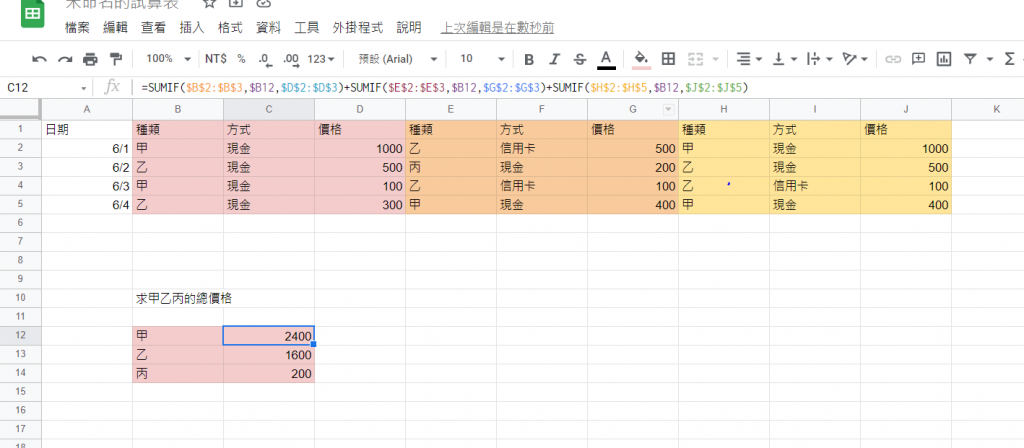
Task: Select the 丙 cell in row 14
Action: tap(178, 374)
